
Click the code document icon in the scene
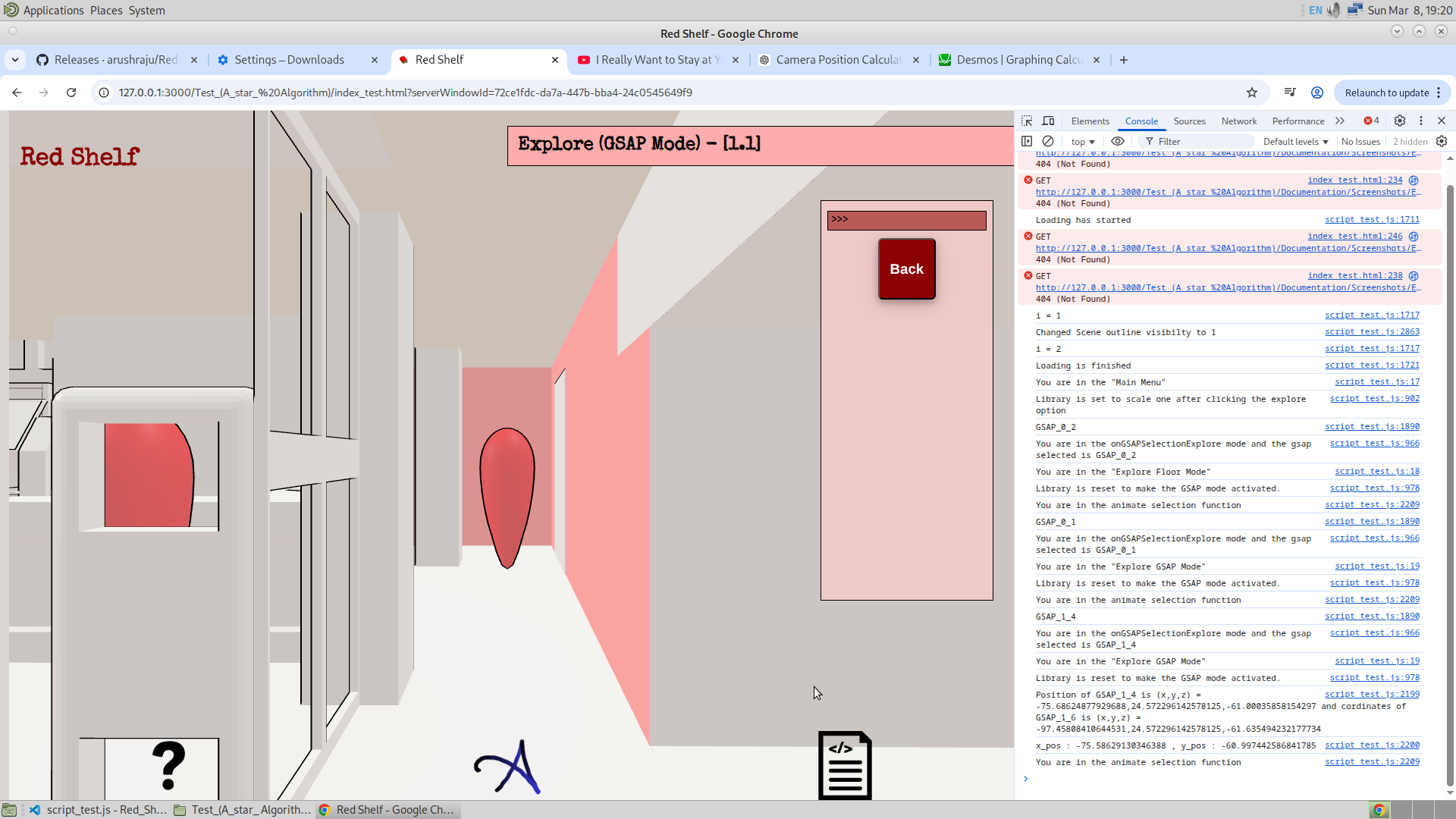(x=845, y=764)
